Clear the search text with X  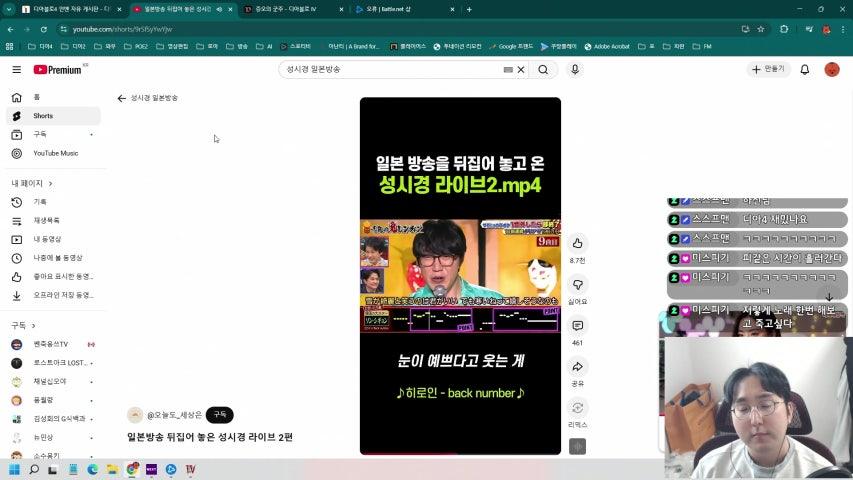coord(521,70)
